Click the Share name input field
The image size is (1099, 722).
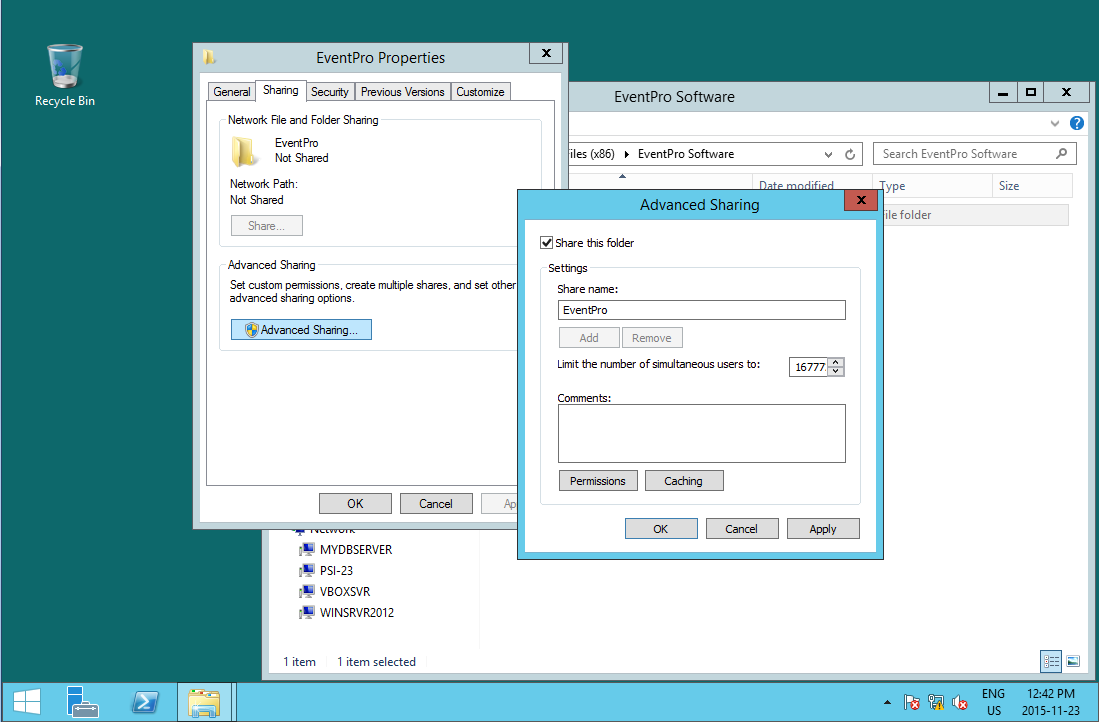click(x=702, y=310)
